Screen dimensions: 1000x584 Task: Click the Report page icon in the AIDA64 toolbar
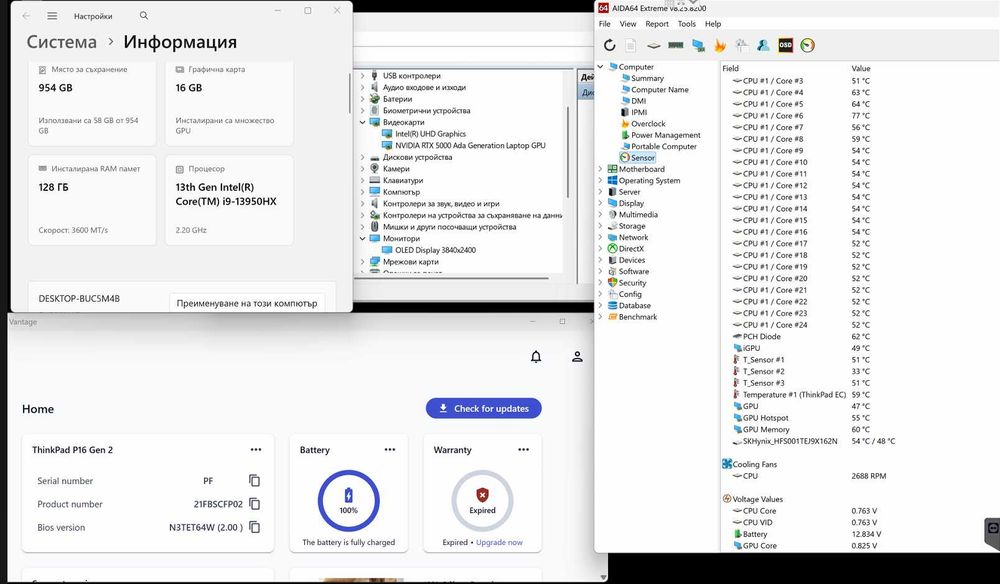pos(630,45)
